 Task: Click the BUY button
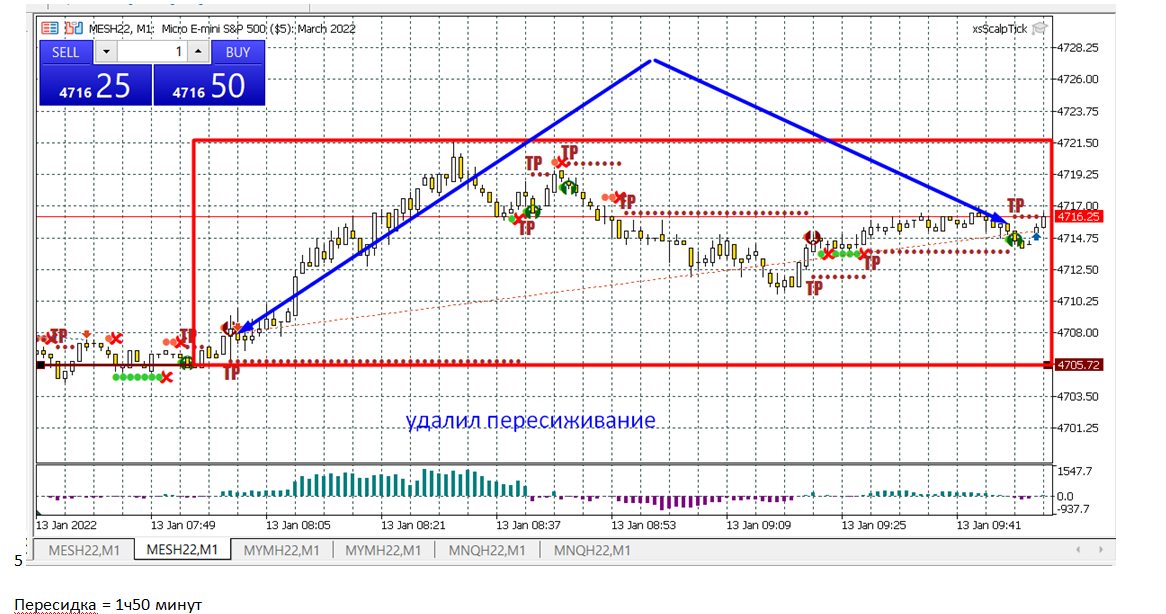pyautogui.click(x=238, y=52)
